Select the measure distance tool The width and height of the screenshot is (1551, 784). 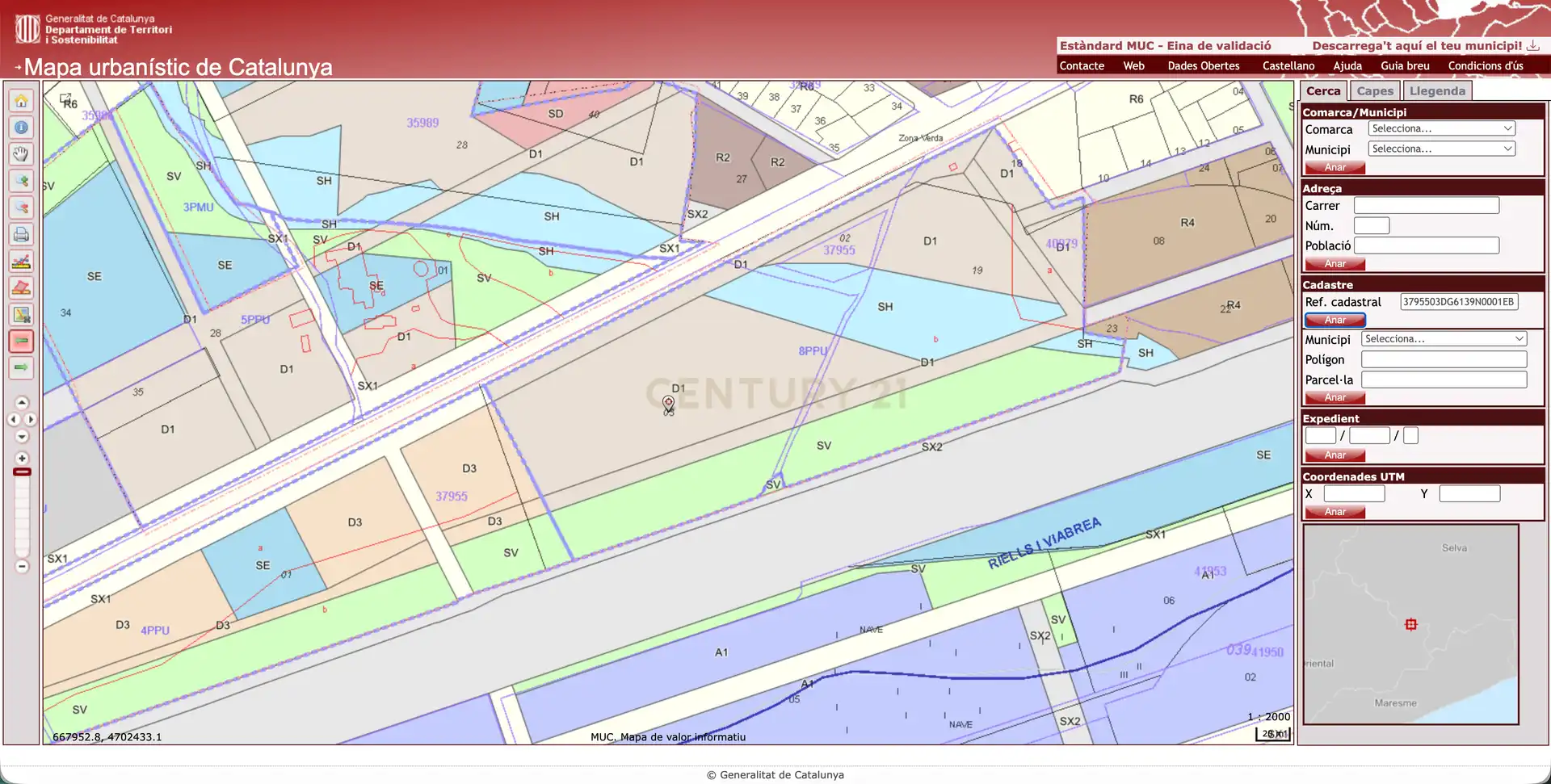(x=22, y=261)
